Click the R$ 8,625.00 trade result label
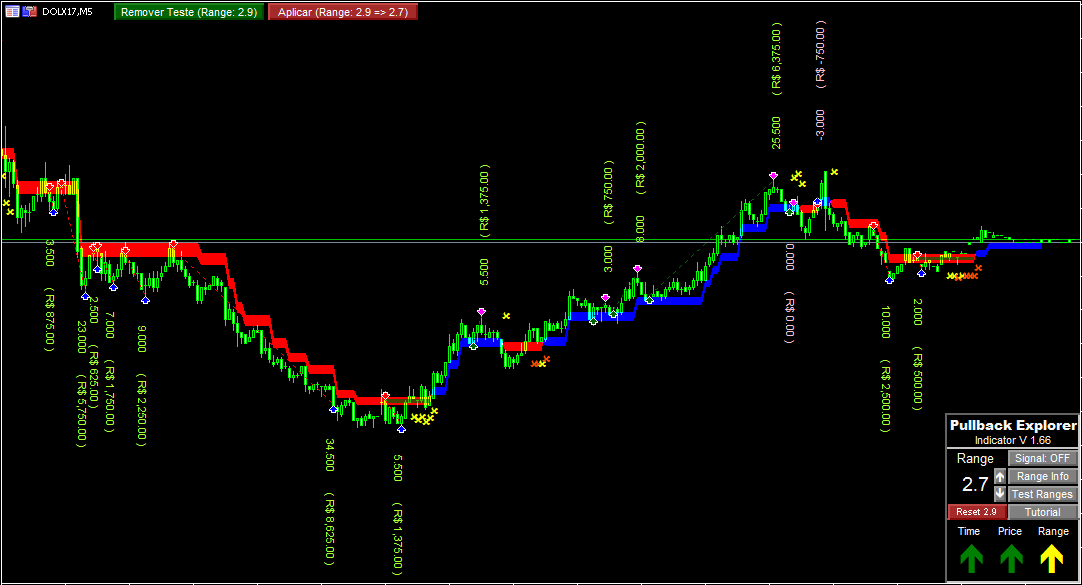Viewport: 1082px width, 585px height. coord(331,527)
